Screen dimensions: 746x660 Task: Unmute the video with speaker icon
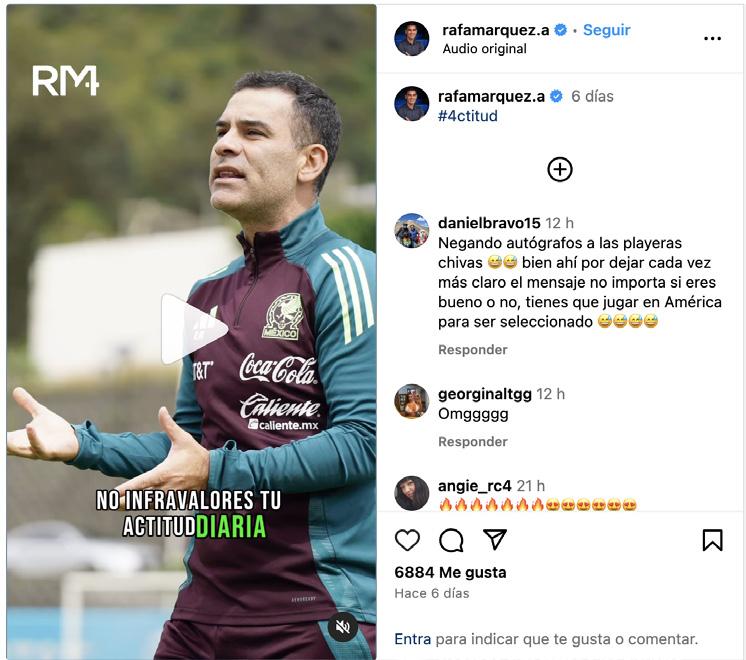[343, 627]
